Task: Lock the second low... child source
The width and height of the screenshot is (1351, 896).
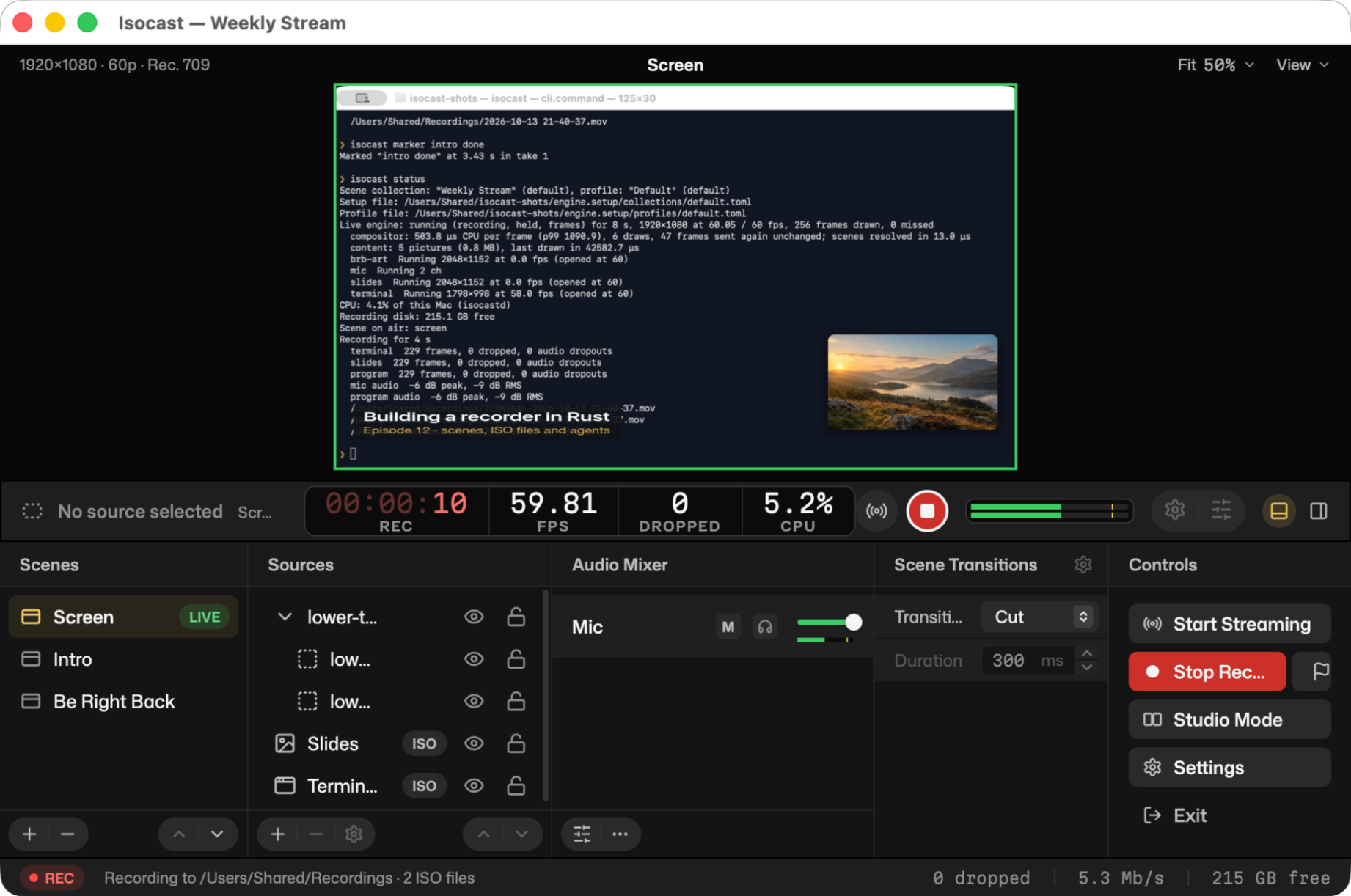Action: pos(516,702)
